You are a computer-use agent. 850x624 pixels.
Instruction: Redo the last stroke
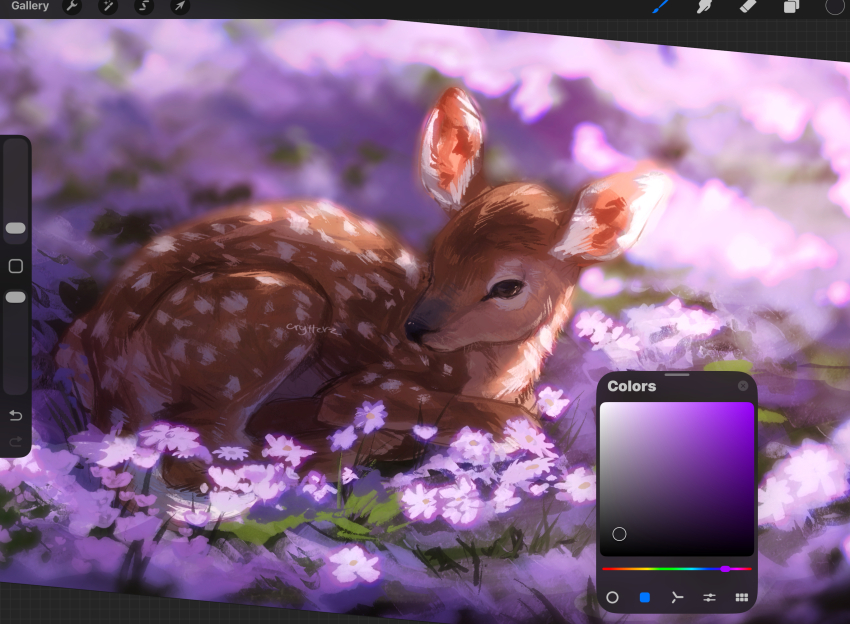click(14, 443)
